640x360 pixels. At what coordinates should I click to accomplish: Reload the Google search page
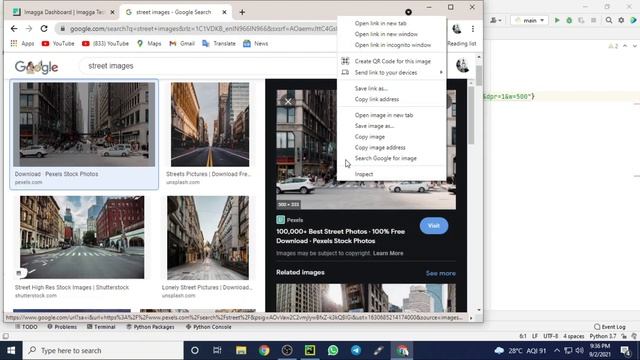point(44,29)
